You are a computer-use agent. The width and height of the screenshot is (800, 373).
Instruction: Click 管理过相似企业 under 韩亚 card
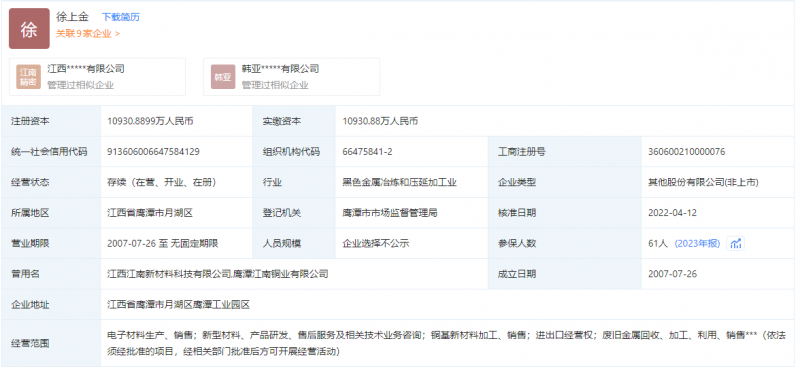pyautogui.click(x=275, y=85)
